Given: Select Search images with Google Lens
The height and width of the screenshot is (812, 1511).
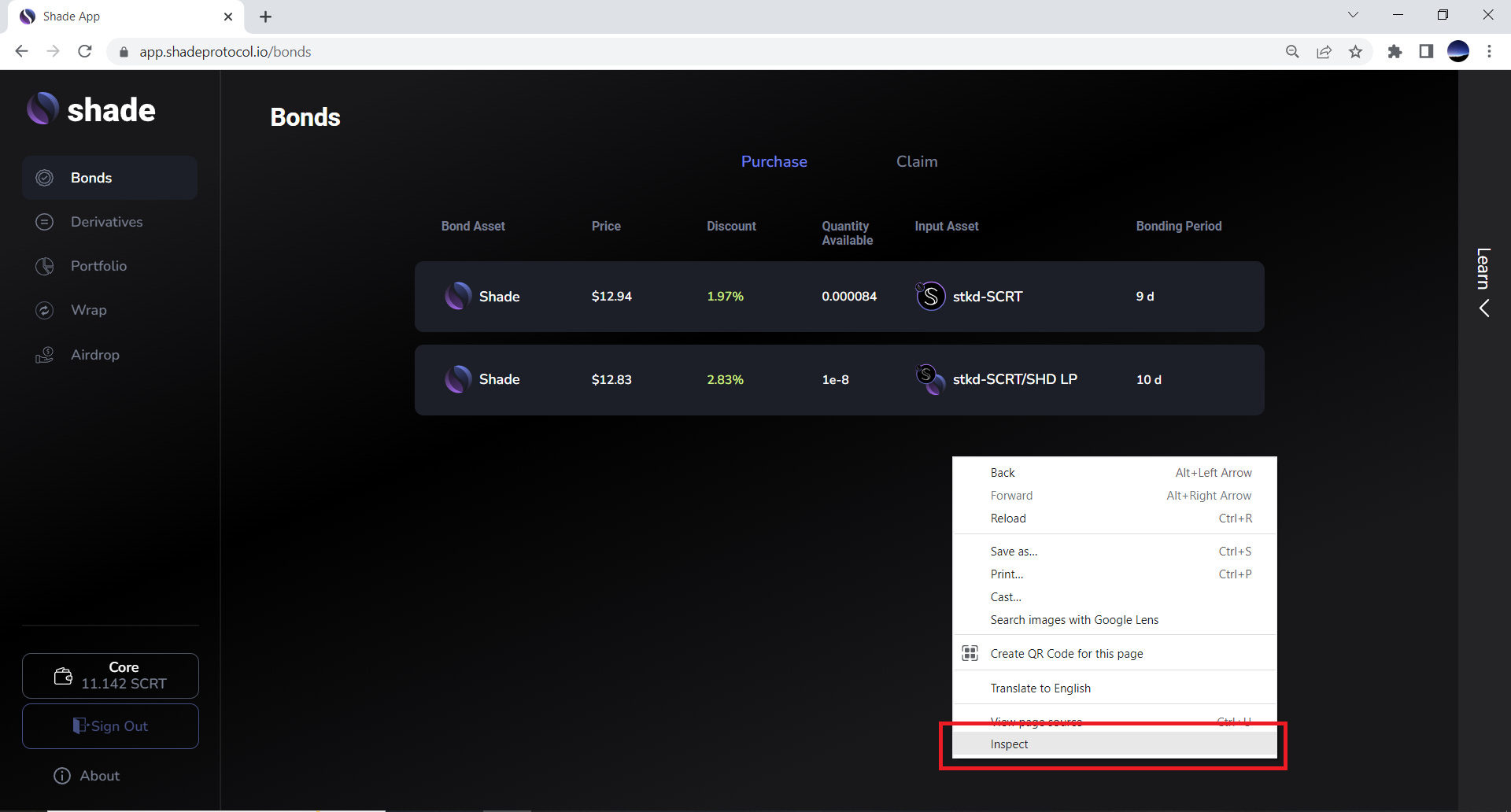Looking at the screenshot, I should point(1114,620).
